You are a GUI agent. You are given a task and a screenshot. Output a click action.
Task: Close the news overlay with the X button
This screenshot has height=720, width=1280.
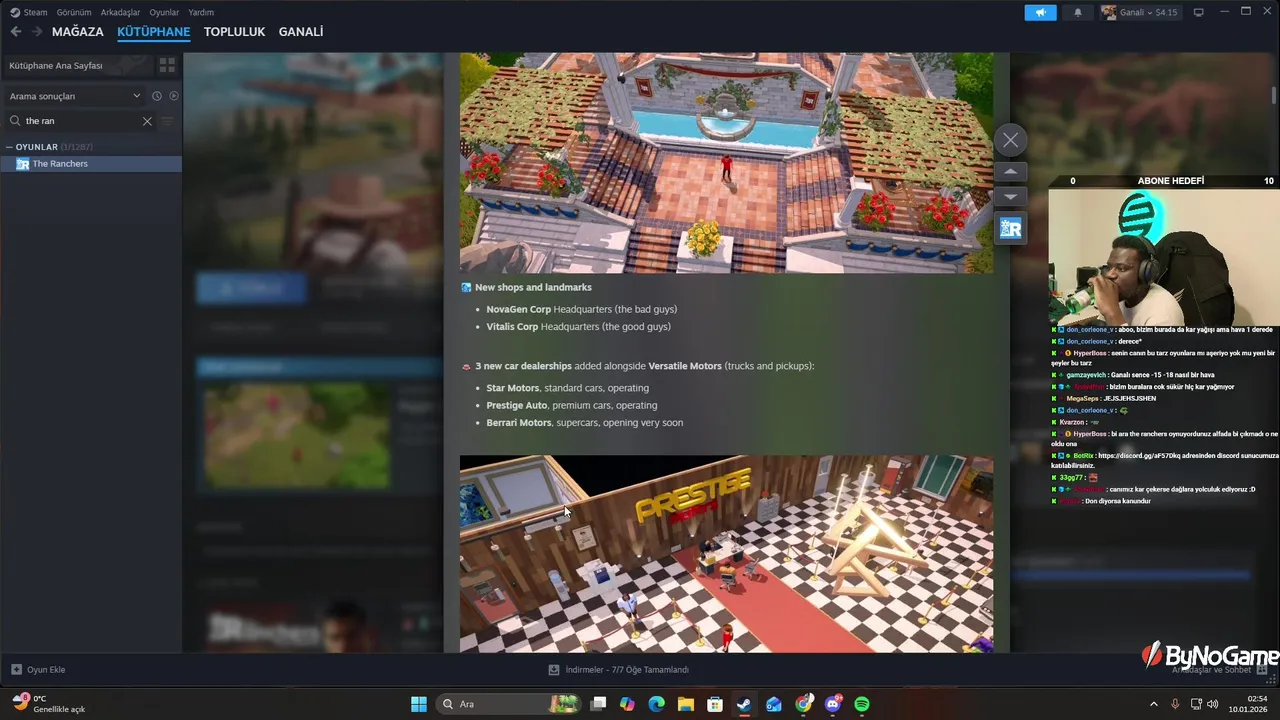click(1010, 140)
